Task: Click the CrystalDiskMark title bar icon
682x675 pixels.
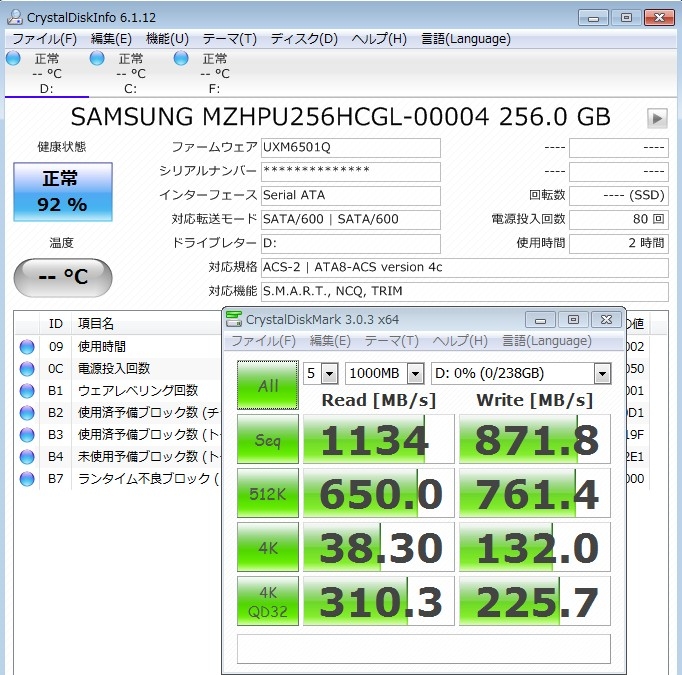Action: click(234, 319)
